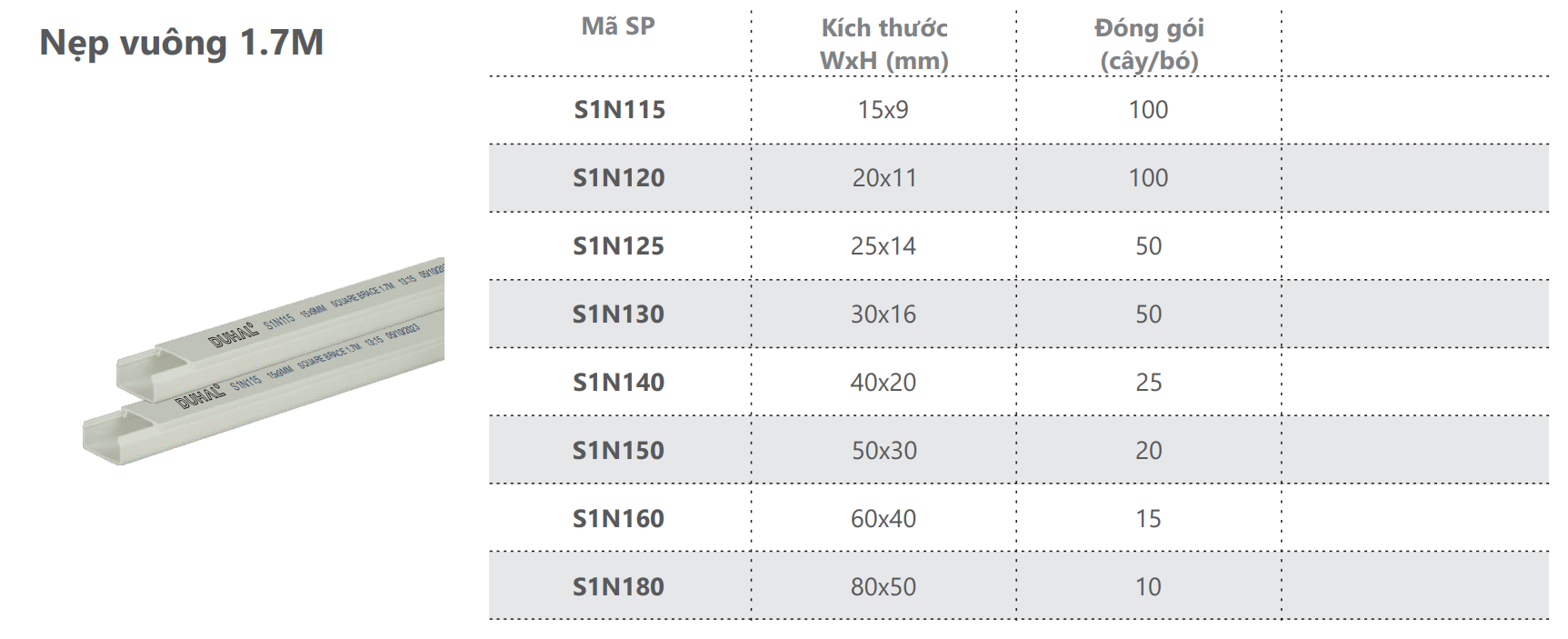Select product code S1N125

(619, 246)
